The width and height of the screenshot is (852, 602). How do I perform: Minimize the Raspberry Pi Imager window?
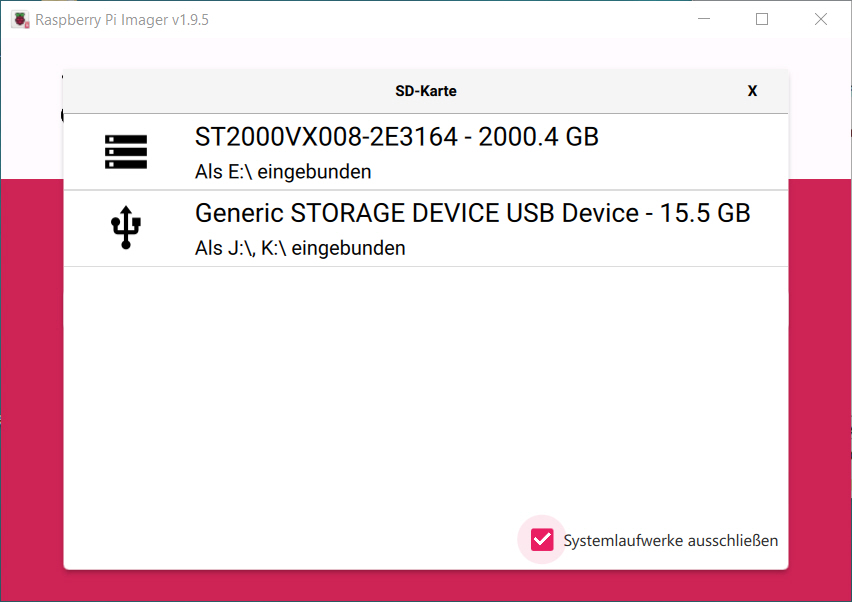click(704, 19)
